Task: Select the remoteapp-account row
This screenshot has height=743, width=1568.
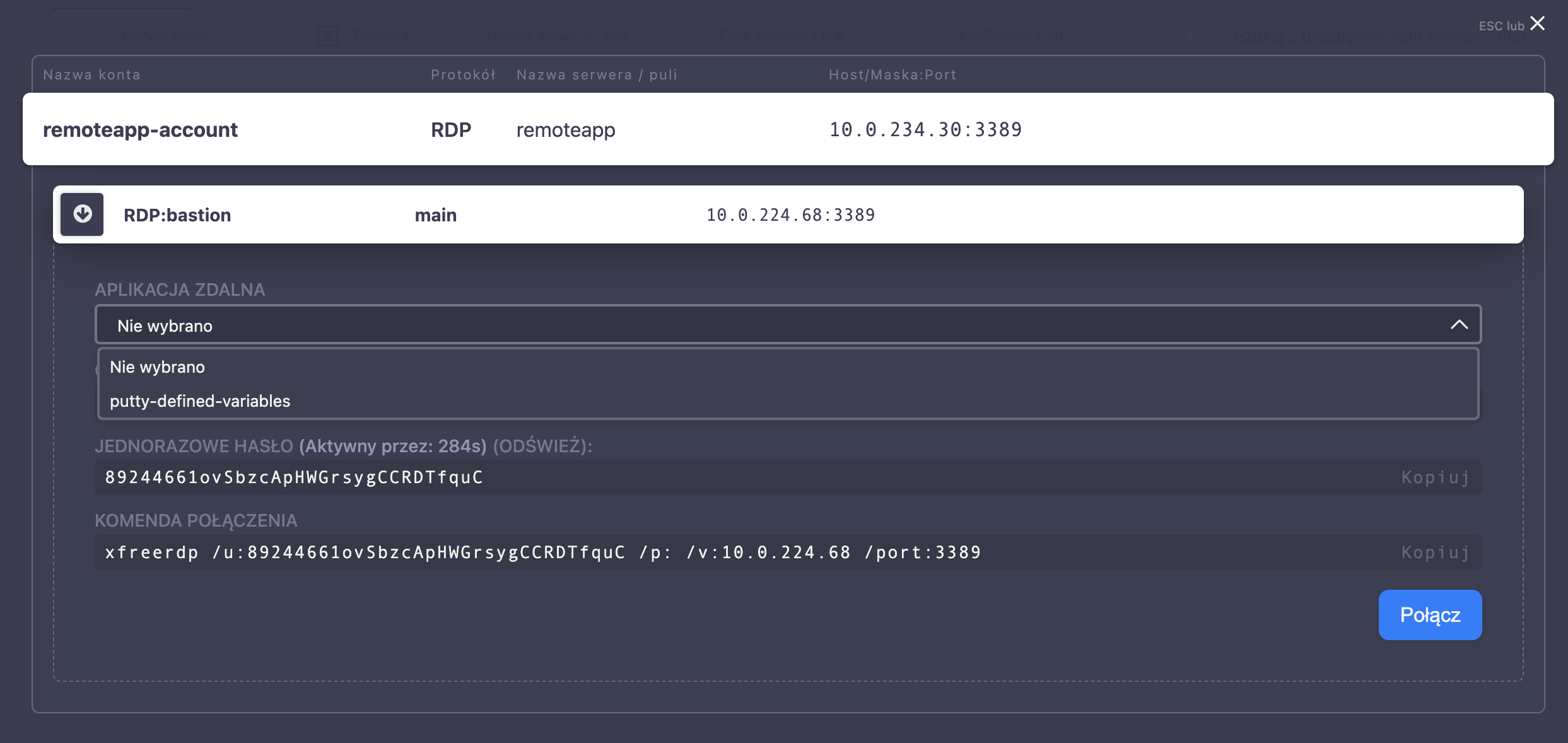Action: 140,129
